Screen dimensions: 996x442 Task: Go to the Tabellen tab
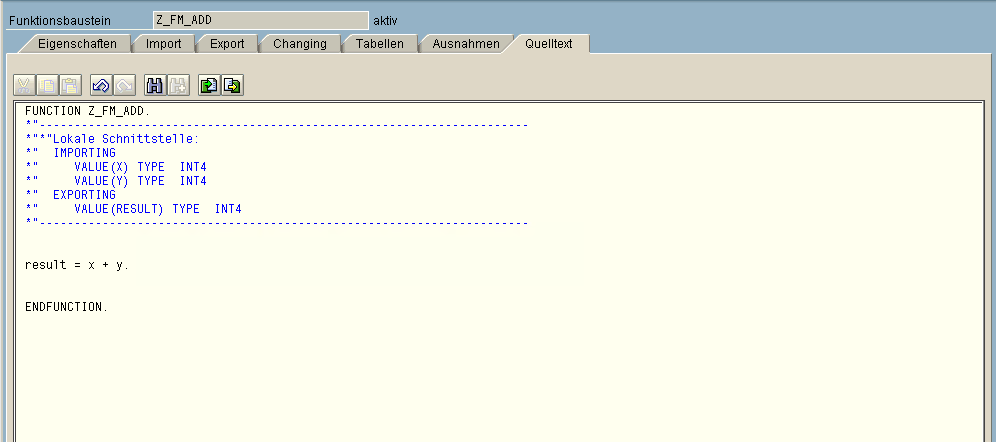click(380, 44)
